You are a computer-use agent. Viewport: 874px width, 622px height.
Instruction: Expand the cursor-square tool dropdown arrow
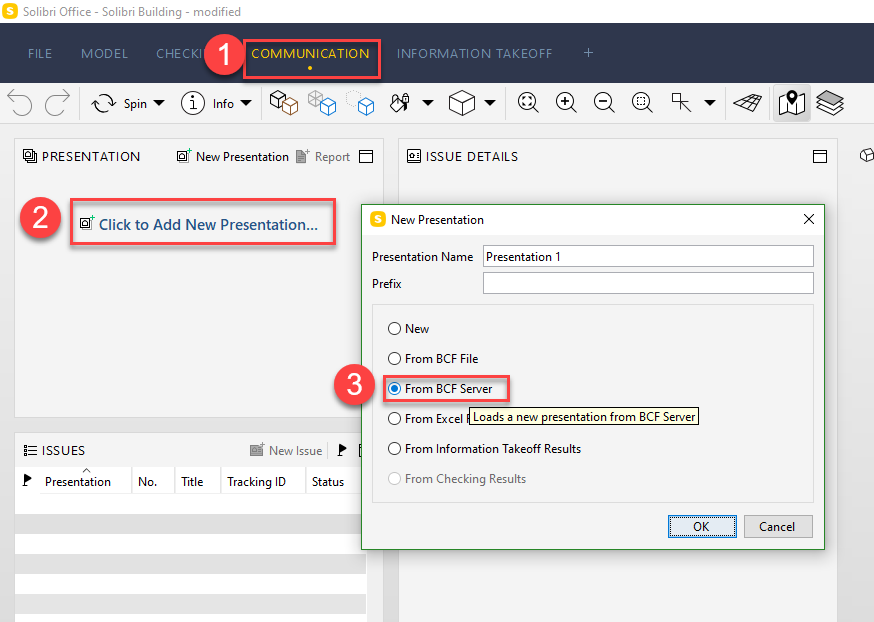(x=710, y=103)
